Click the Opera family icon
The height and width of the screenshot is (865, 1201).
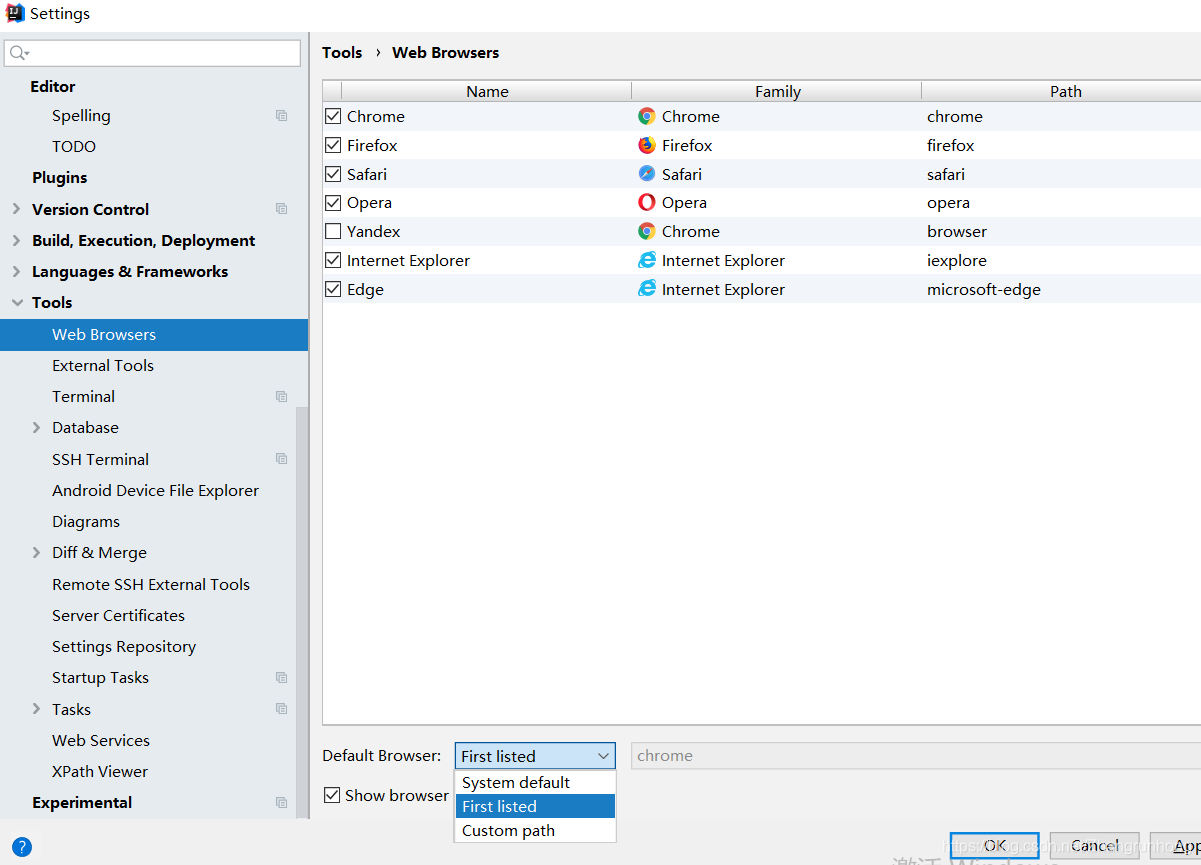(x=647, y=202)
